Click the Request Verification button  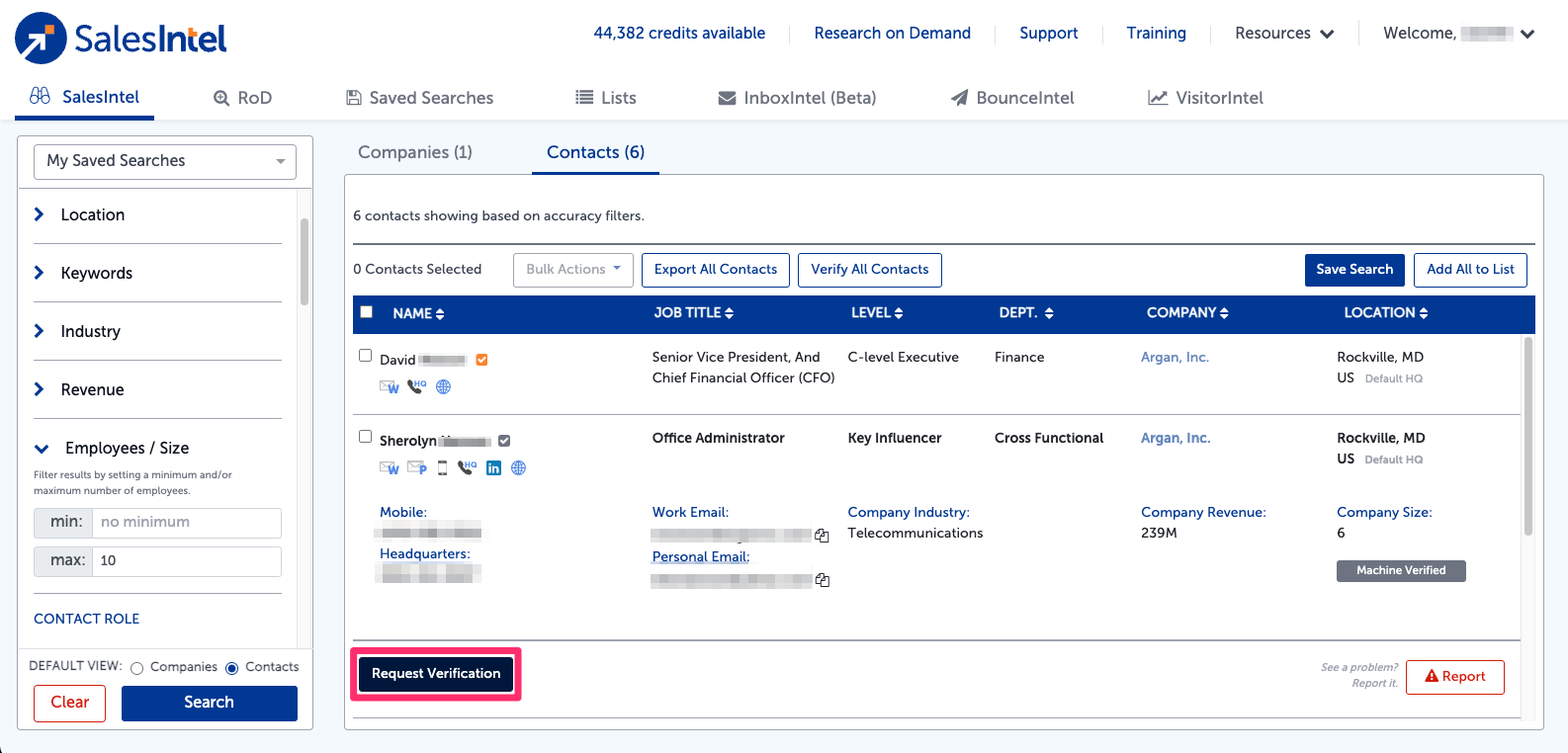pyautogui.click(x=436, y=674)
